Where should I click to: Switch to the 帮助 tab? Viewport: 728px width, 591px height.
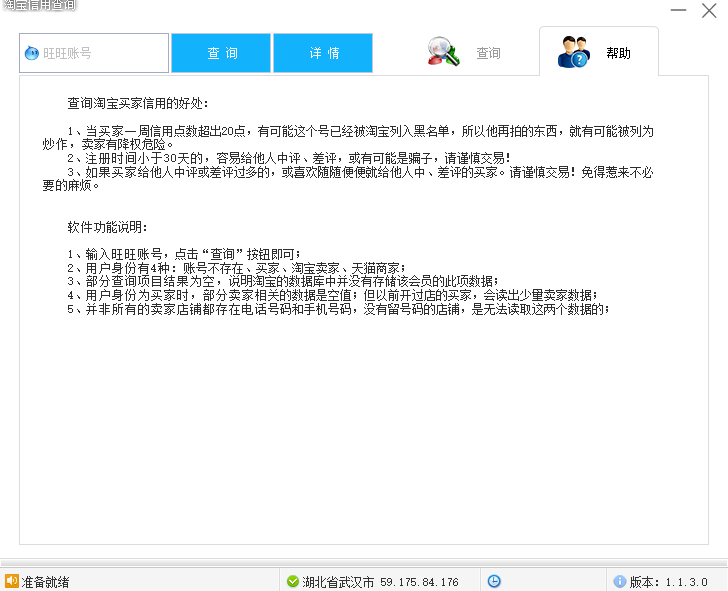coord(599,52)
